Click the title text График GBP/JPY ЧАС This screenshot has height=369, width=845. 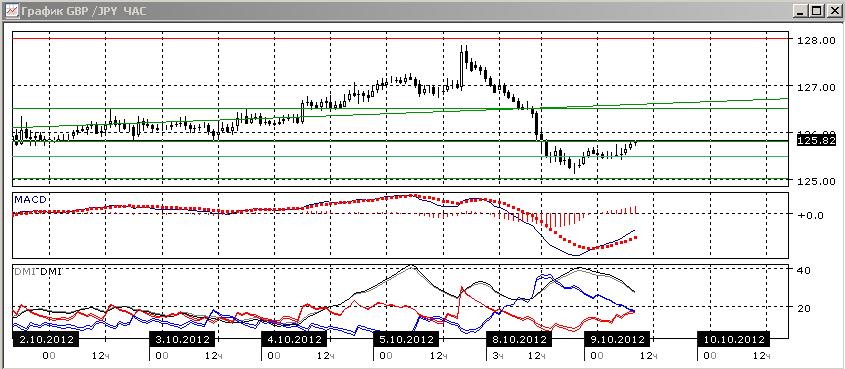(x=83, y=11)
